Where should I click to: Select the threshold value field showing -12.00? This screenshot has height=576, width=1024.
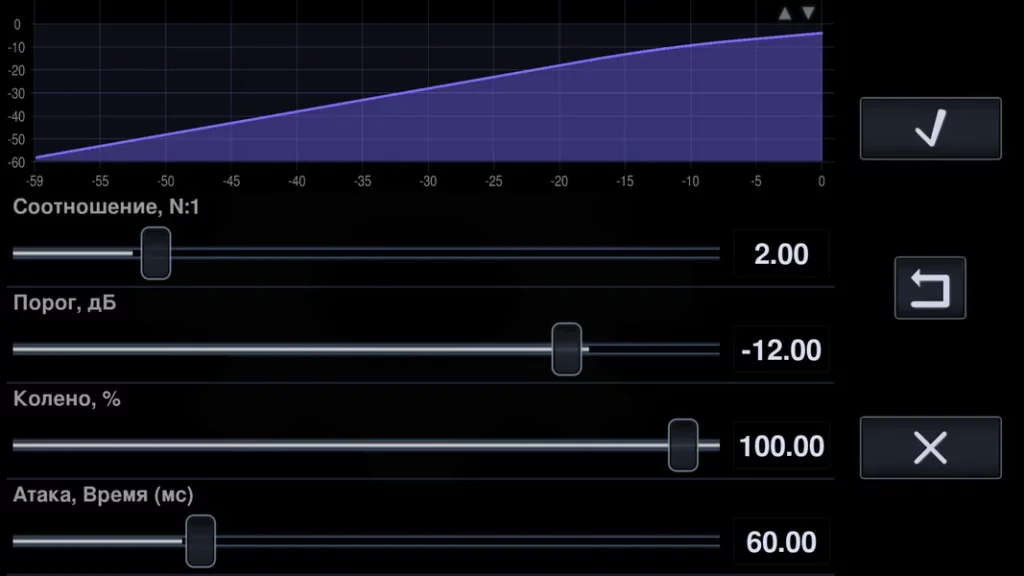tap(781, 350)
